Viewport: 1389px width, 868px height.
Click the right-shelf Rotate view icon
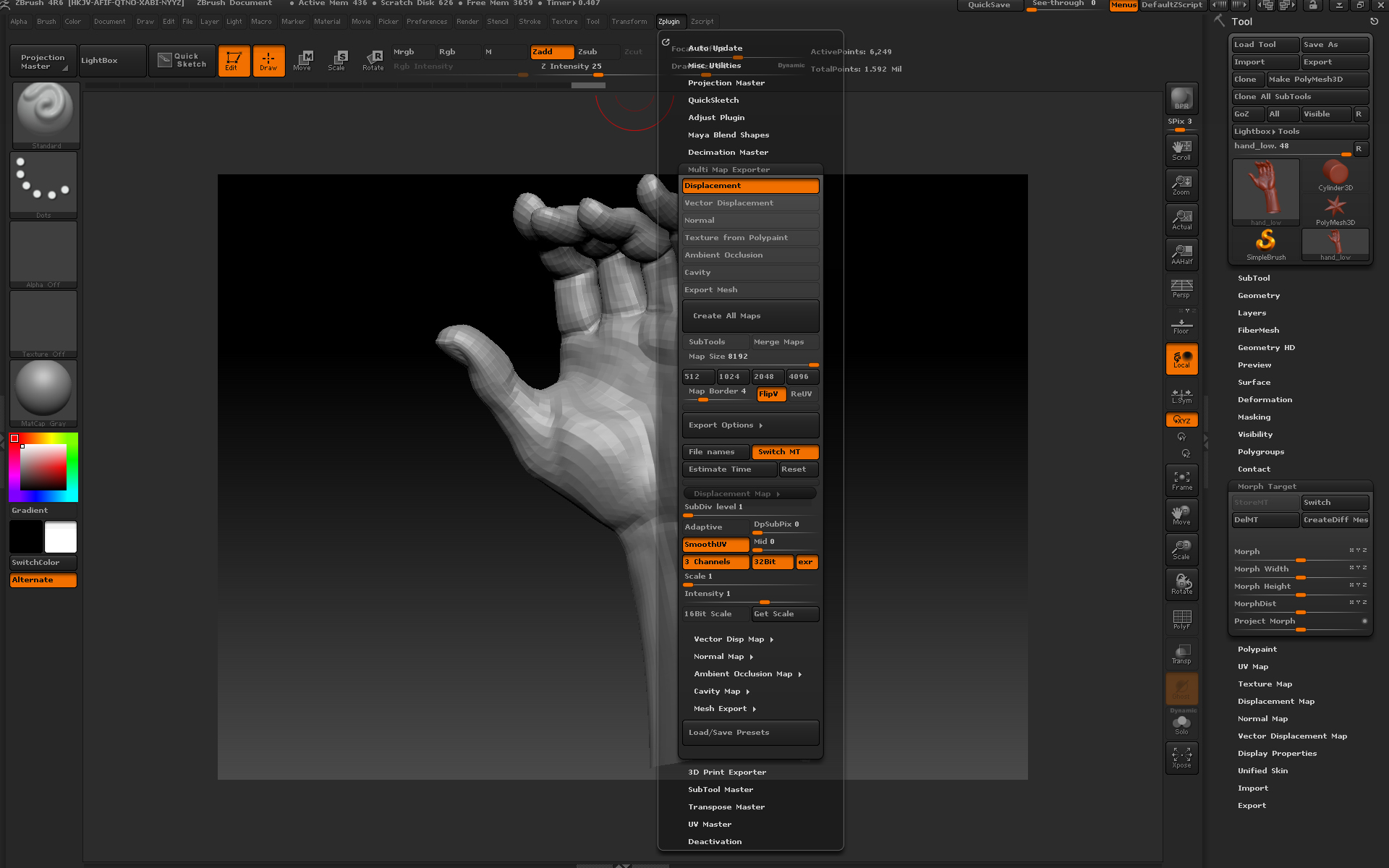(1181, 584)
